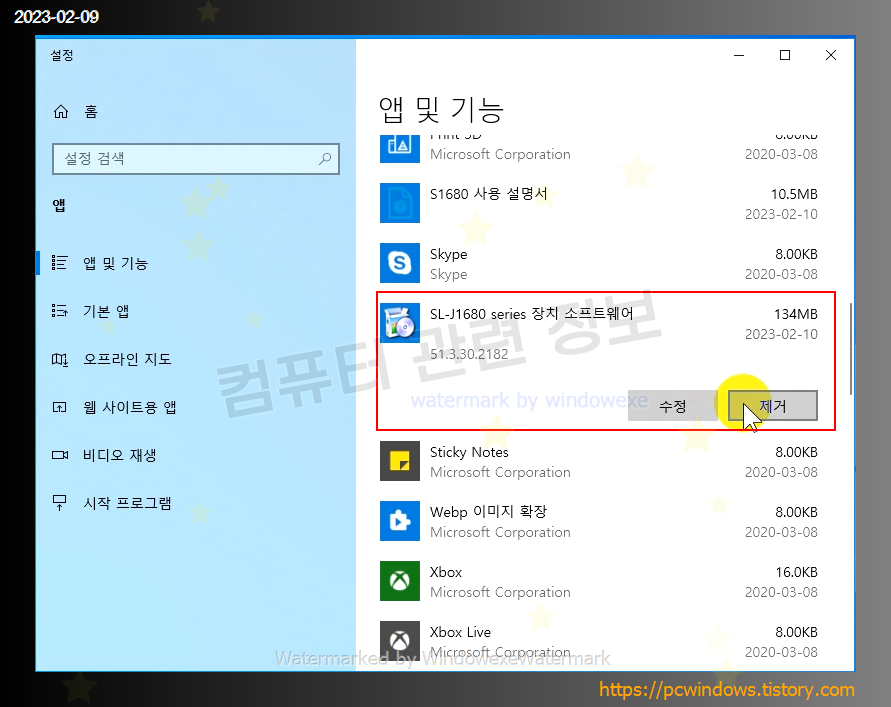
Task: Open 시작 프로그램 settings
Action: coord(195,503)
